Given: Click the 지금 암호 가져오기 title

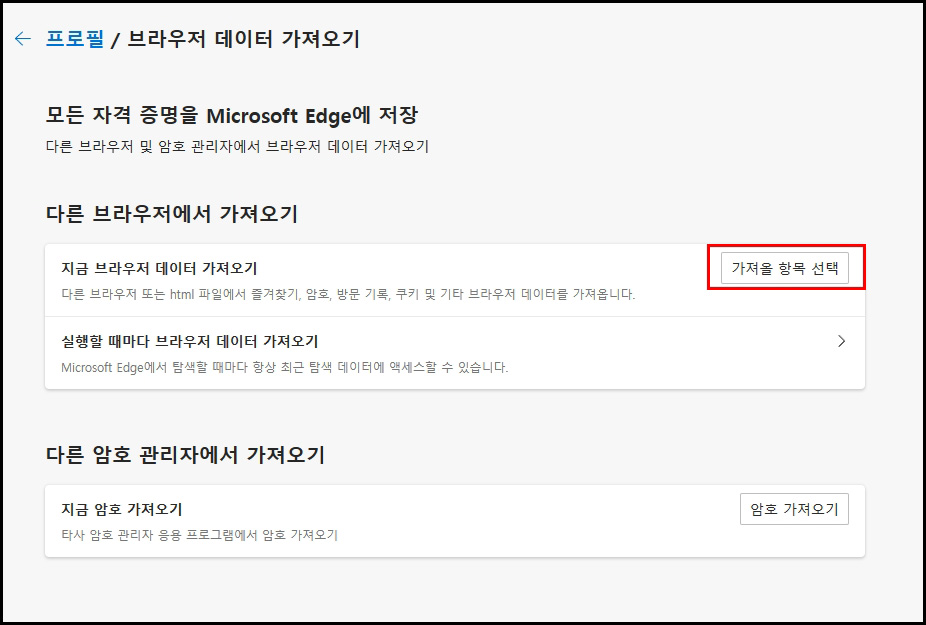Looking at the screenshot, I should coord(122,509).
